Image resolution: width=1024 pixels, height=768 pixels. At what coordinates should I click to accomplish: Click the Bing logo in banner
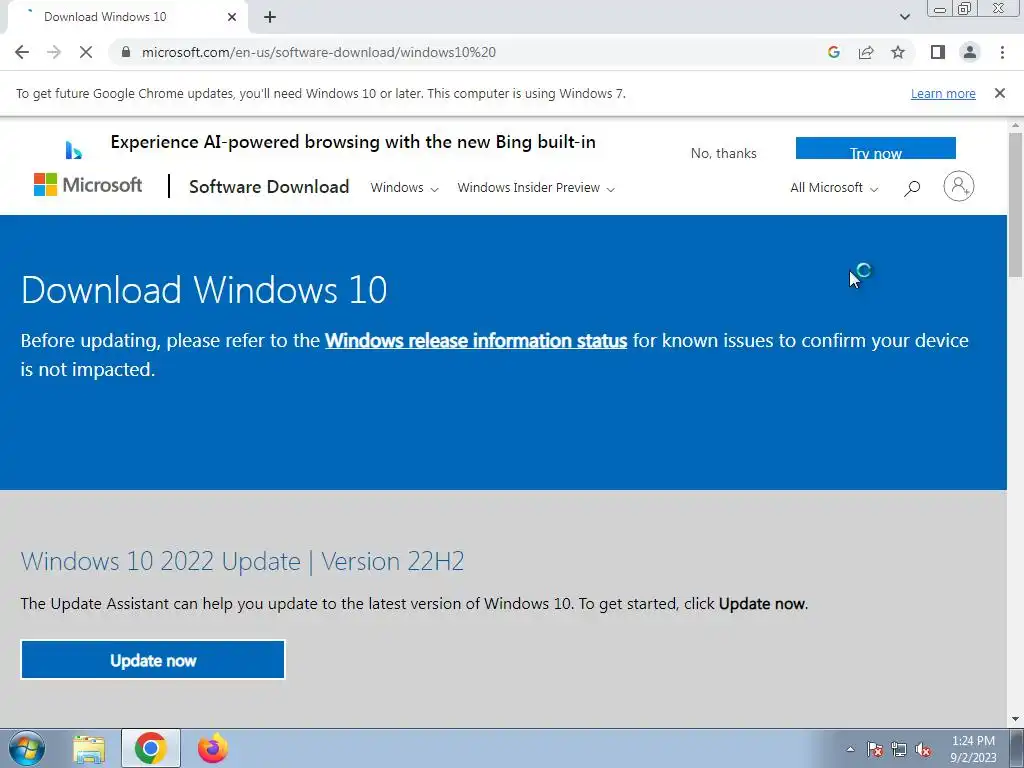tap(74, 150)
